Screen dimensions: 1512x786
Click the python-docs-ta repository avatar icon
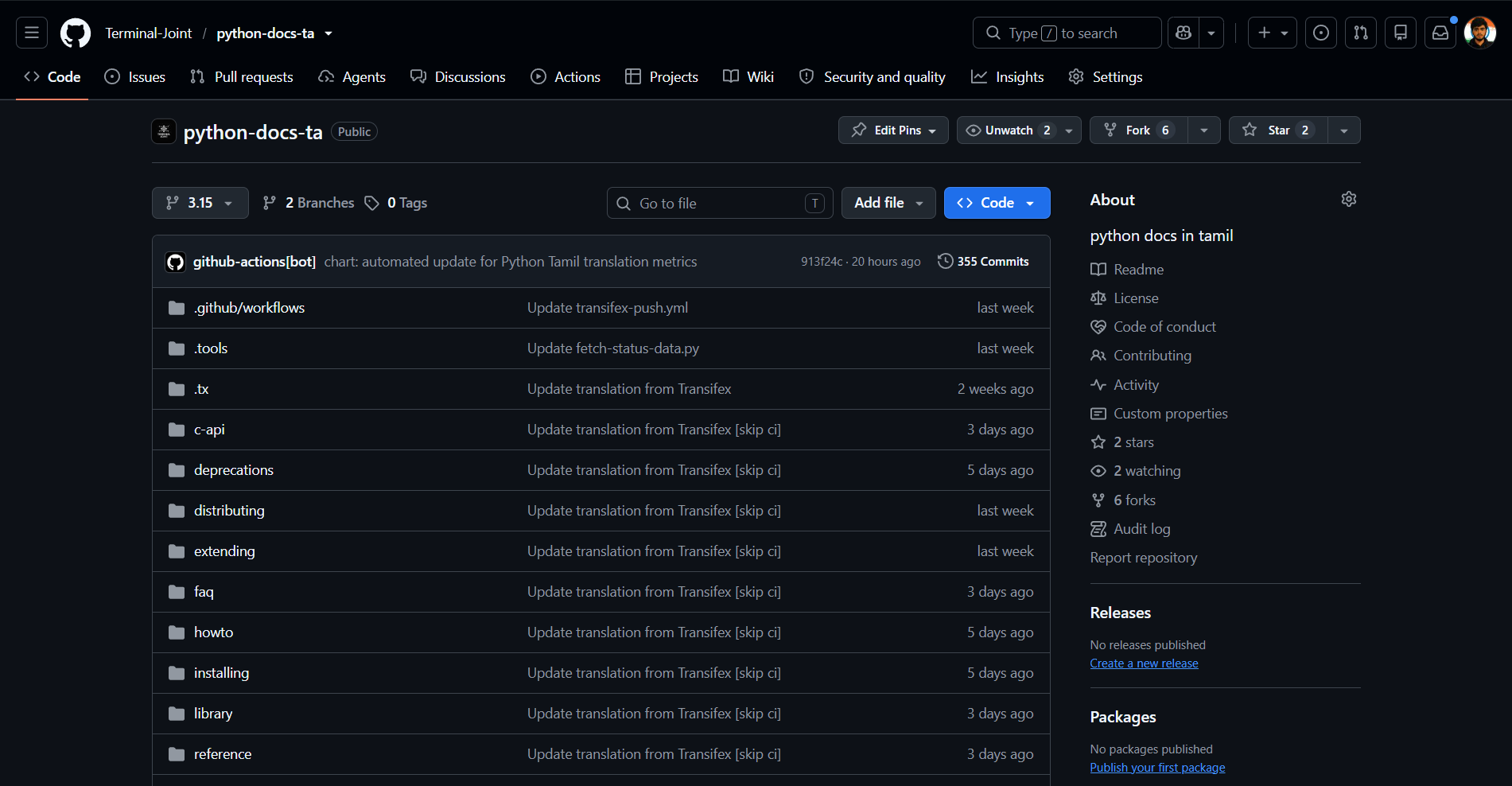point(164,131)
